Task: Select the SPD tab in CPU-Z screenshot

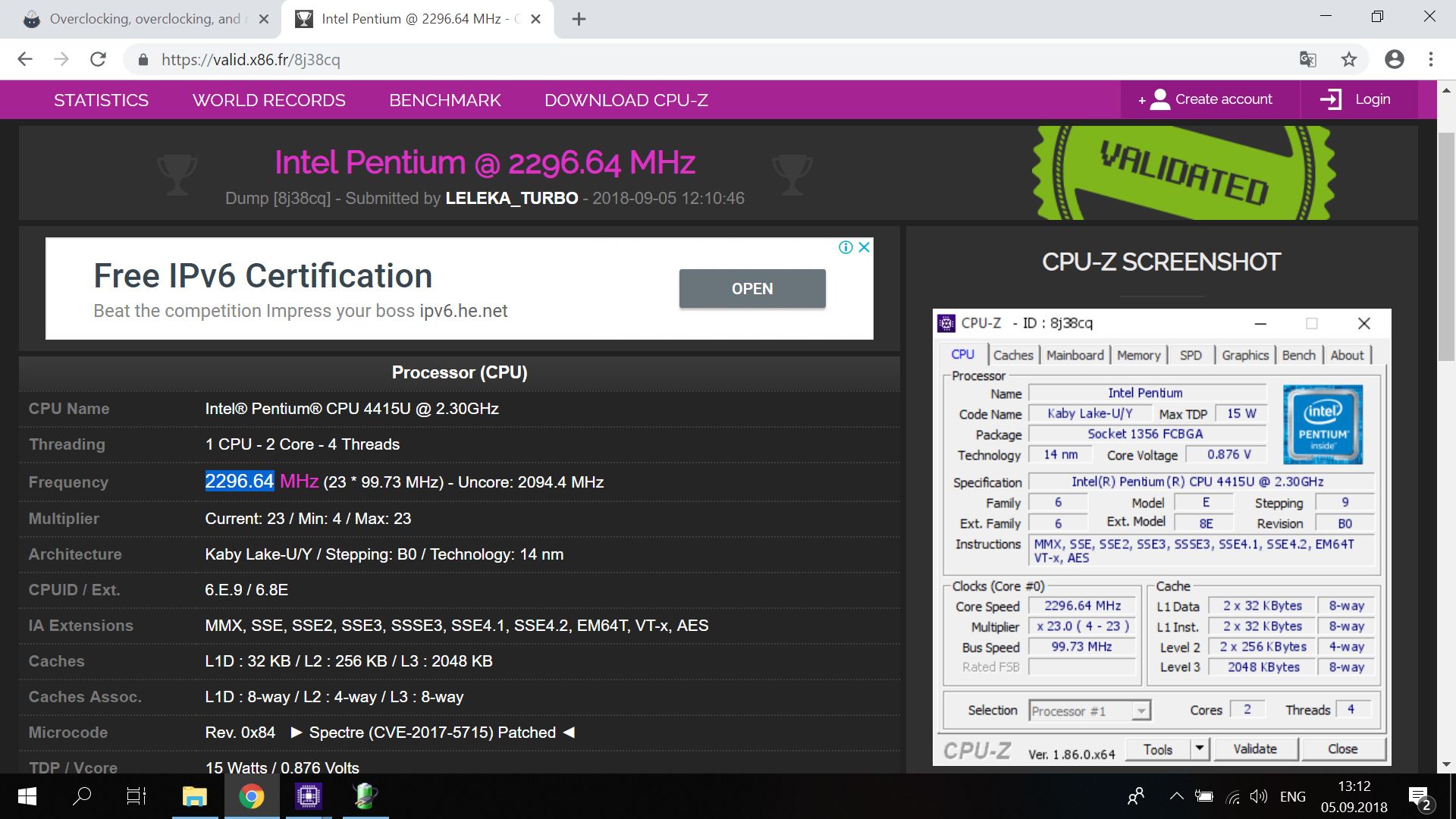Action: click(1191, 355)
